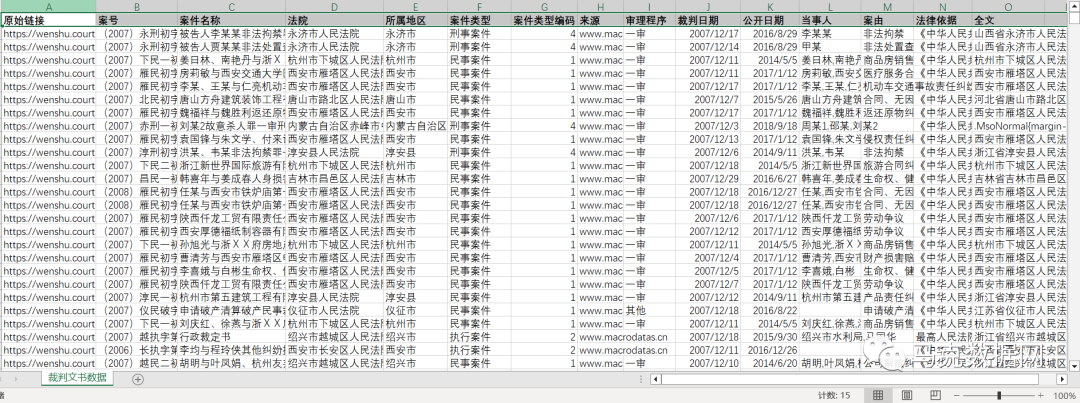
Task: Click horizontal scrollbar left arrow
Action: (x=655, y=379)
